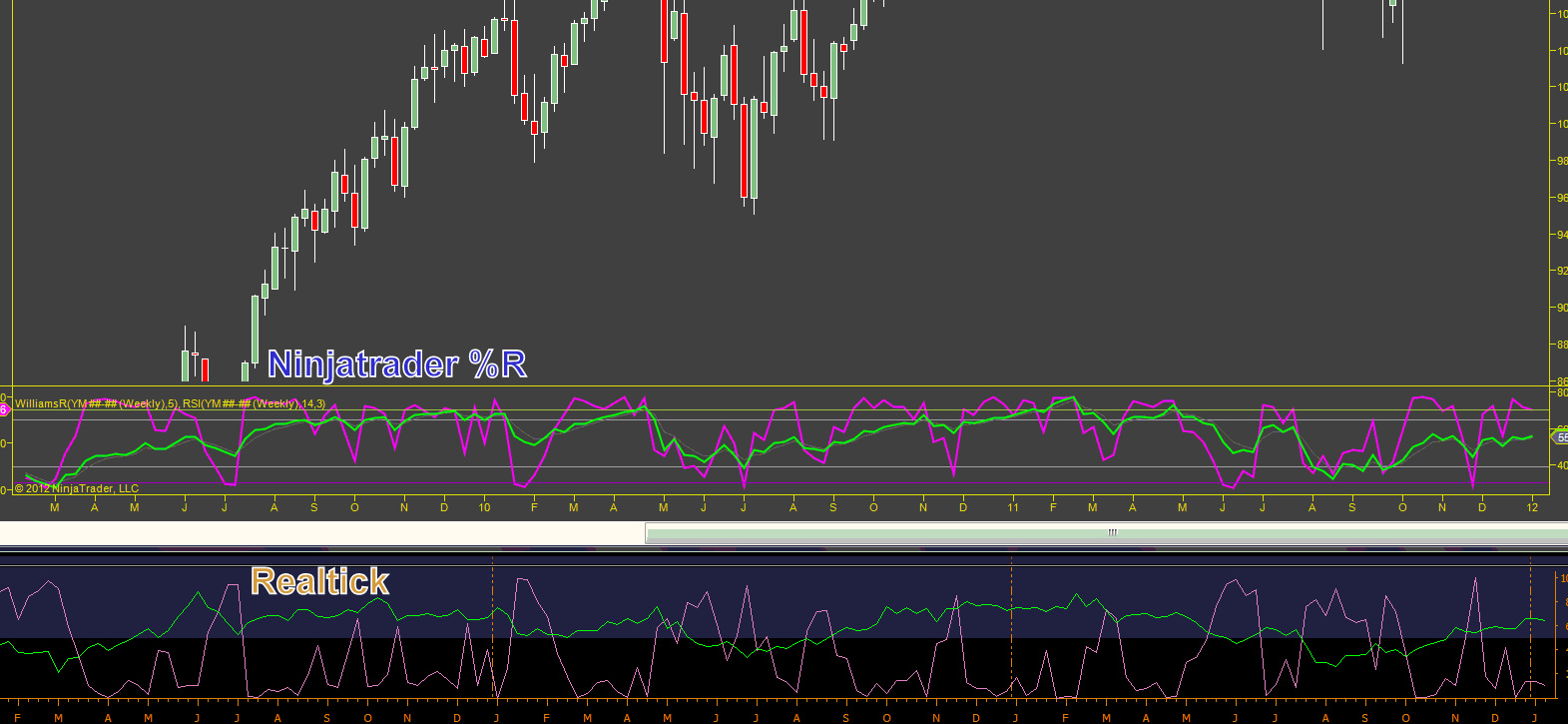The width and height of the screenshot is (1568, 724).
Task: Click the © 2012 NinjaTrader, LLC copyright text
Action: (x=77, y=488)
